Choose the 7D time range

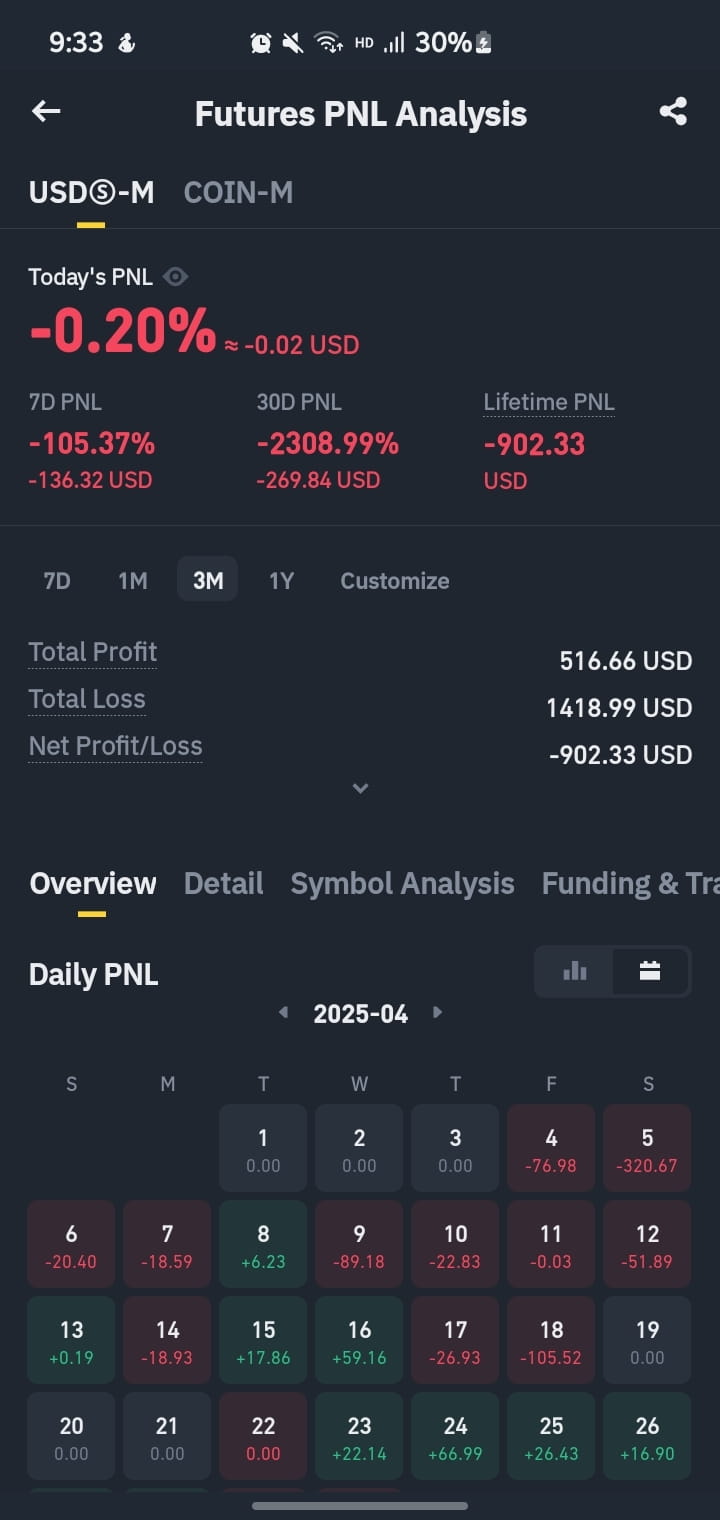(x=57, y=580)
